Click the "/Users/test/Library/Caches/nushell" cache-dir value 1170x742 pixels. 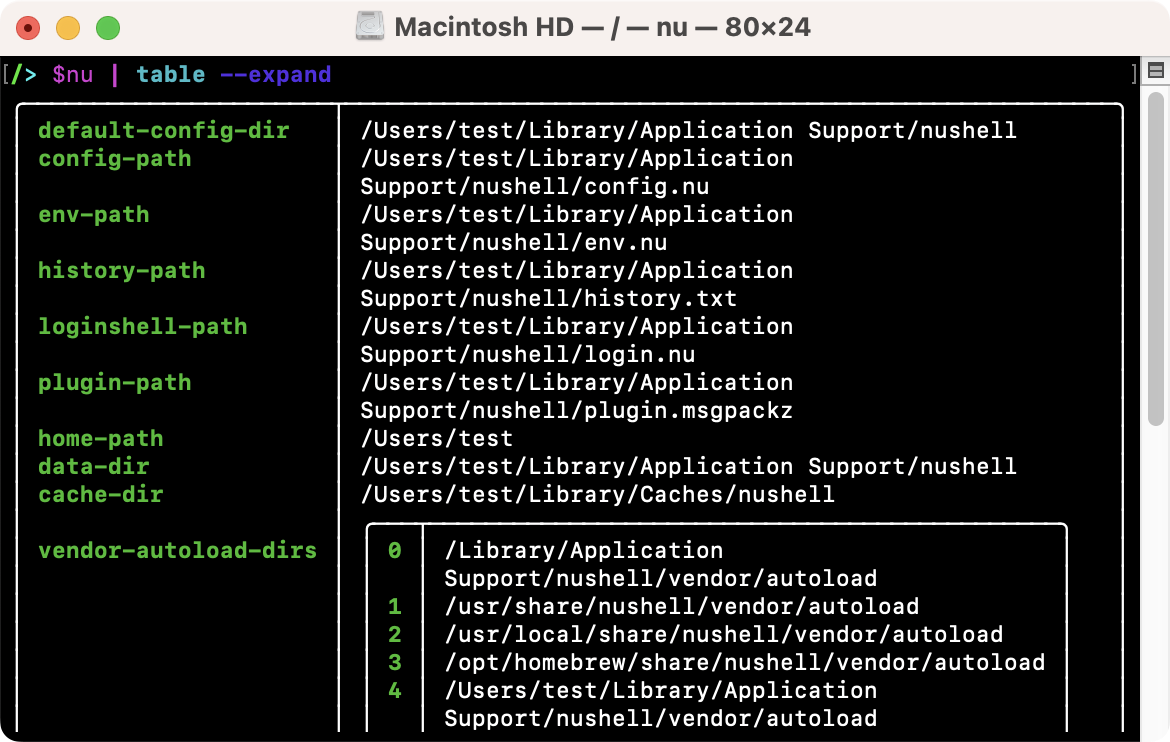597,495
